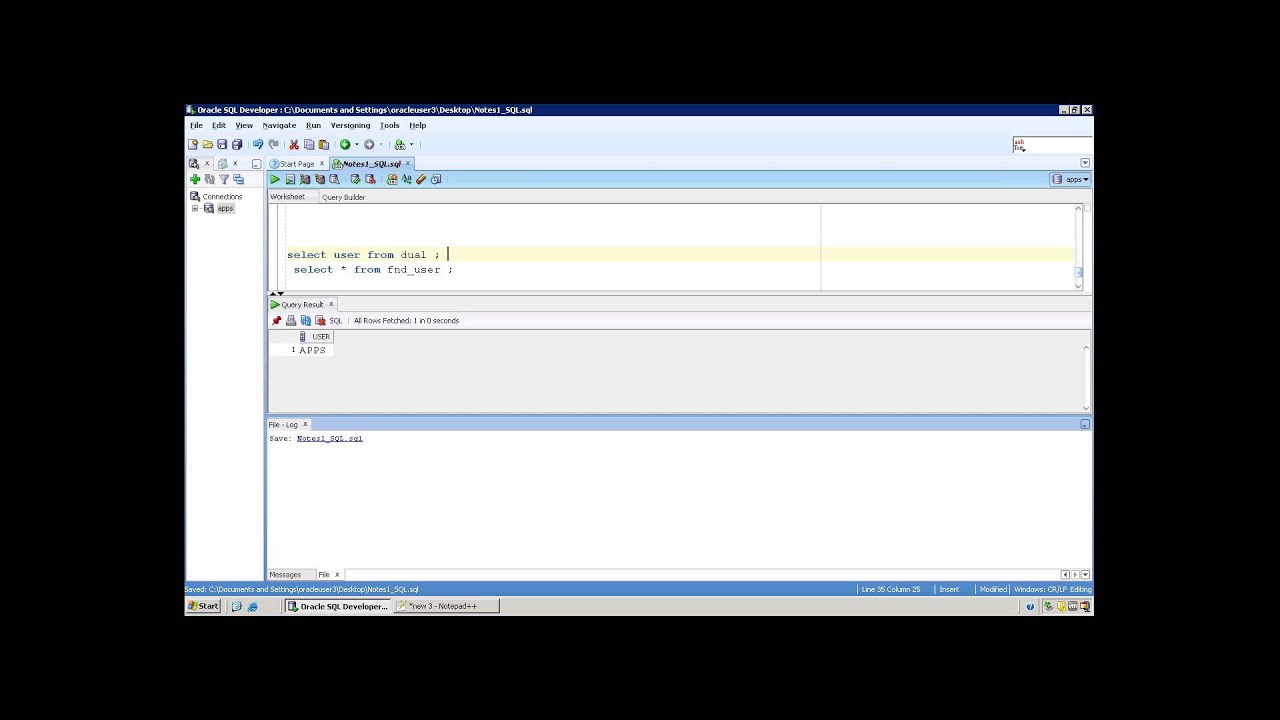Click the help icon in system tray

click(1030, 606)
